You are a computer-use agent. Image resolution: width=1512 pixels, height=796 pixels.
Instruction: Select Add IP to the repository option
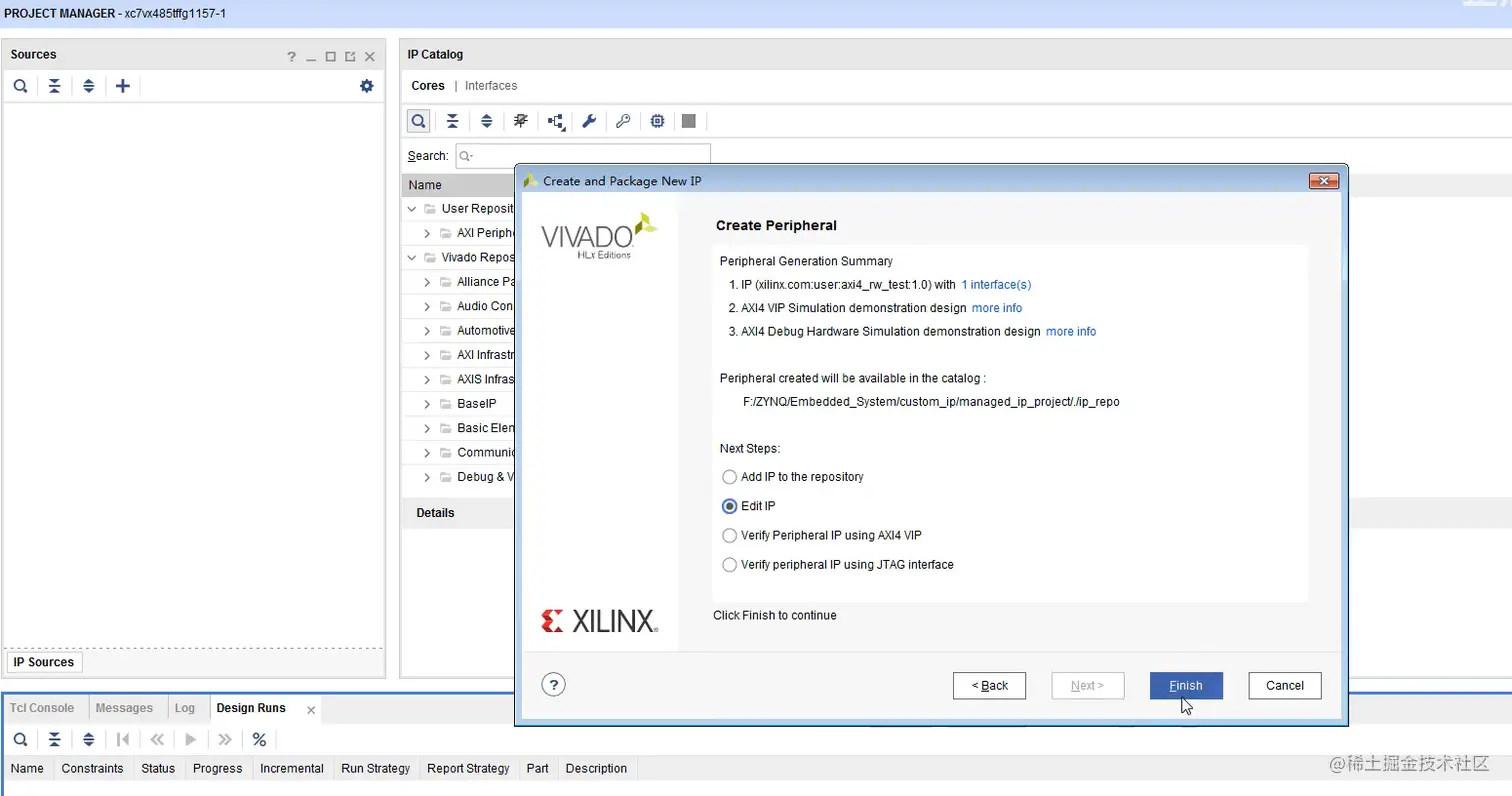(x=730, y=477)
